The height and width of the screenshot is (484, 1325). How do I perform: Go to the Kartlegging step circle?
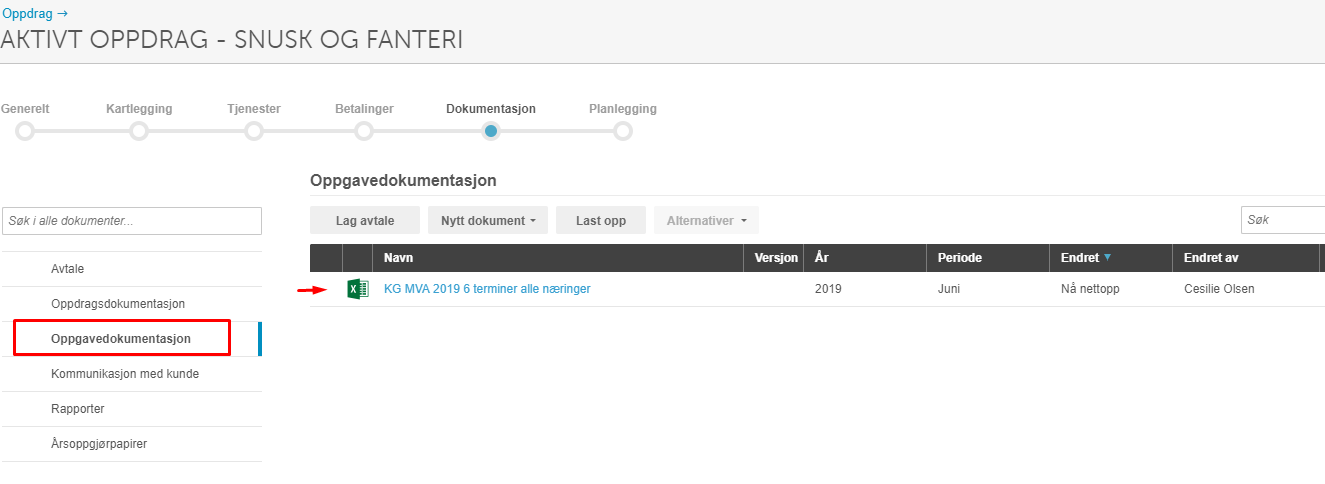coord(139,131)
